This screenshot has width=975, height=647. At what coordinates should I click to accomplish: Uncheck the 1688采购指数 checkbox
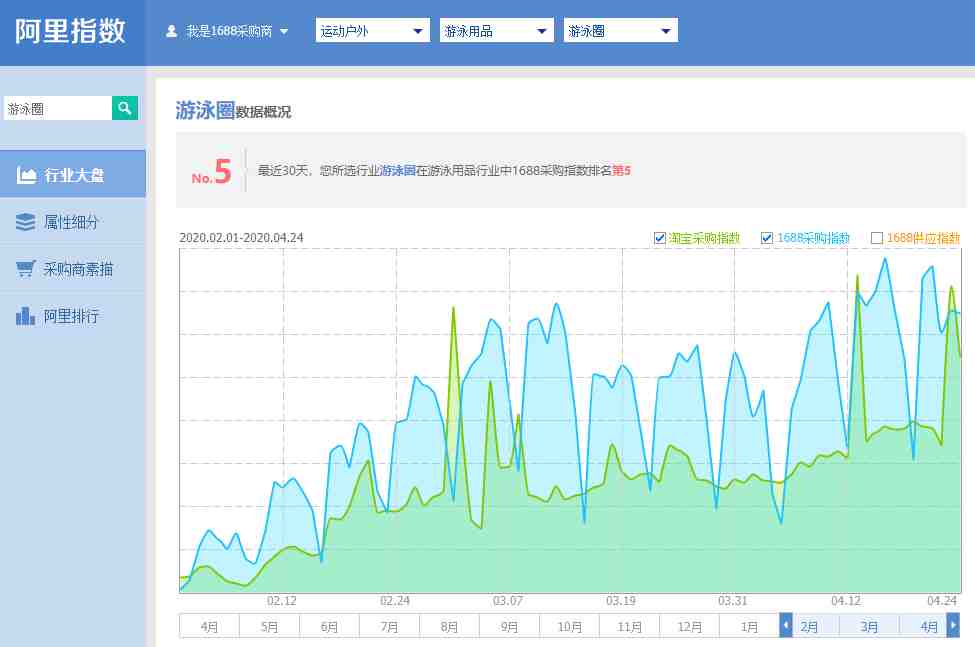767,238
